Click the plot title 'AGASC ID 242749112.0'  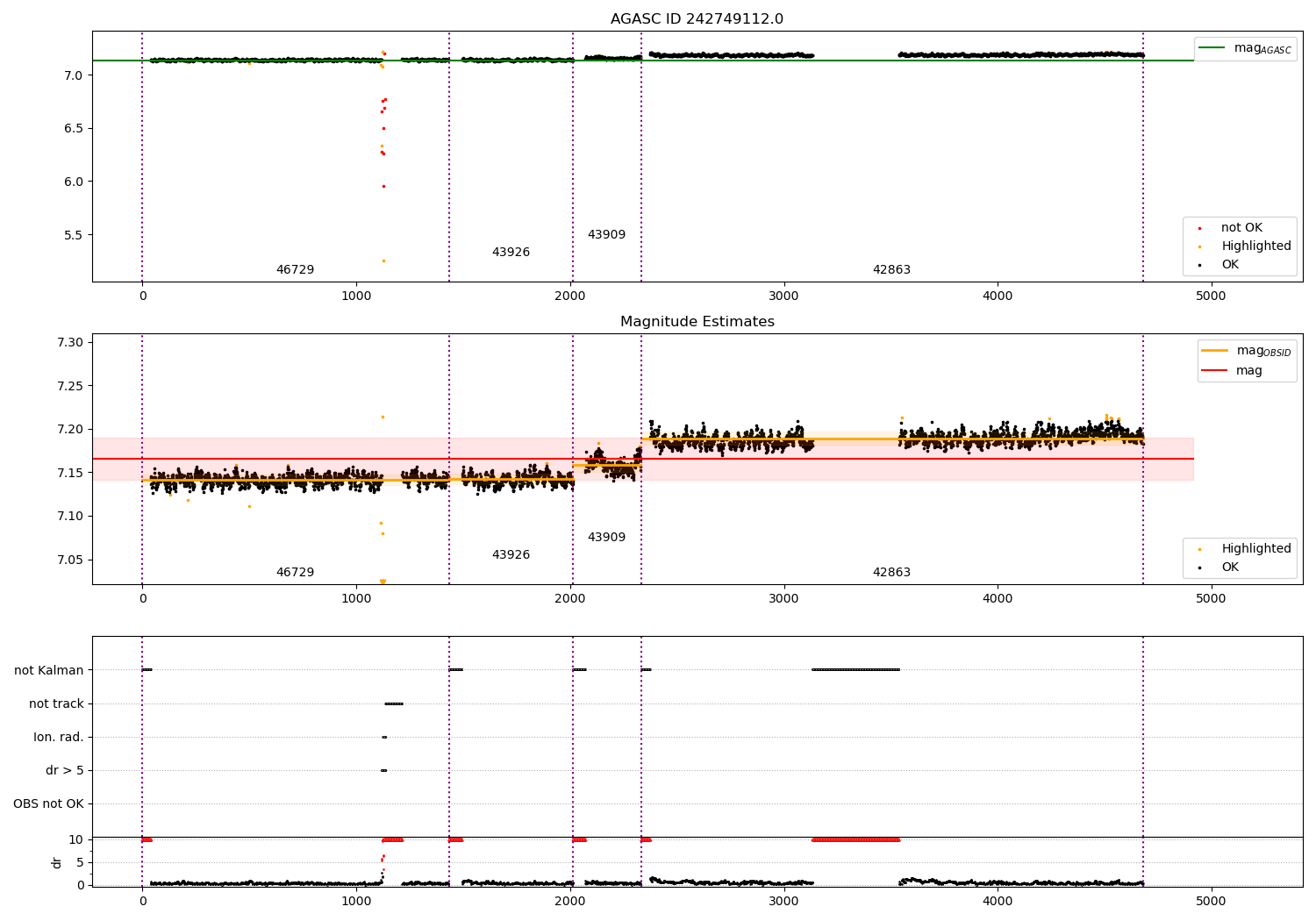697,19
